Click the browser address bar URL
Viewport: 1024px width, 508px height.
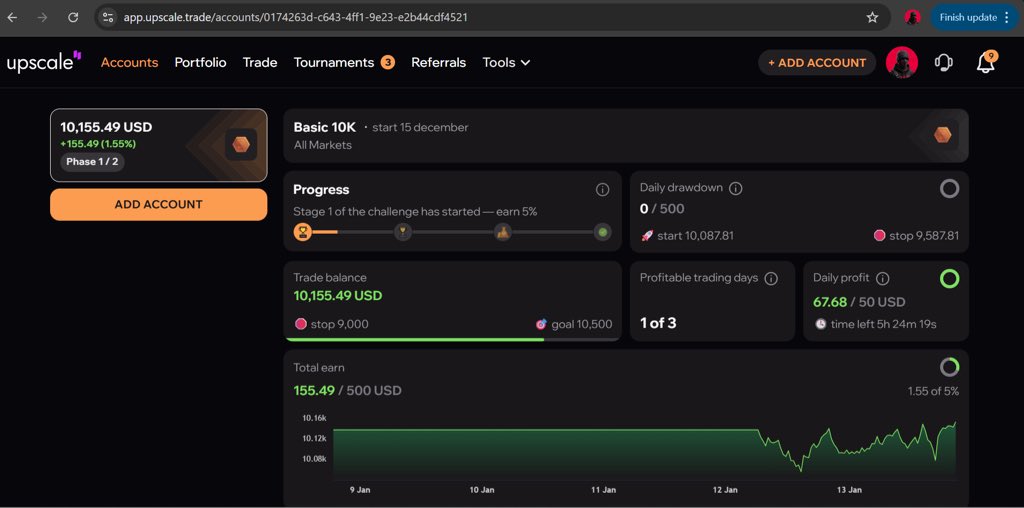click(295, 18)
